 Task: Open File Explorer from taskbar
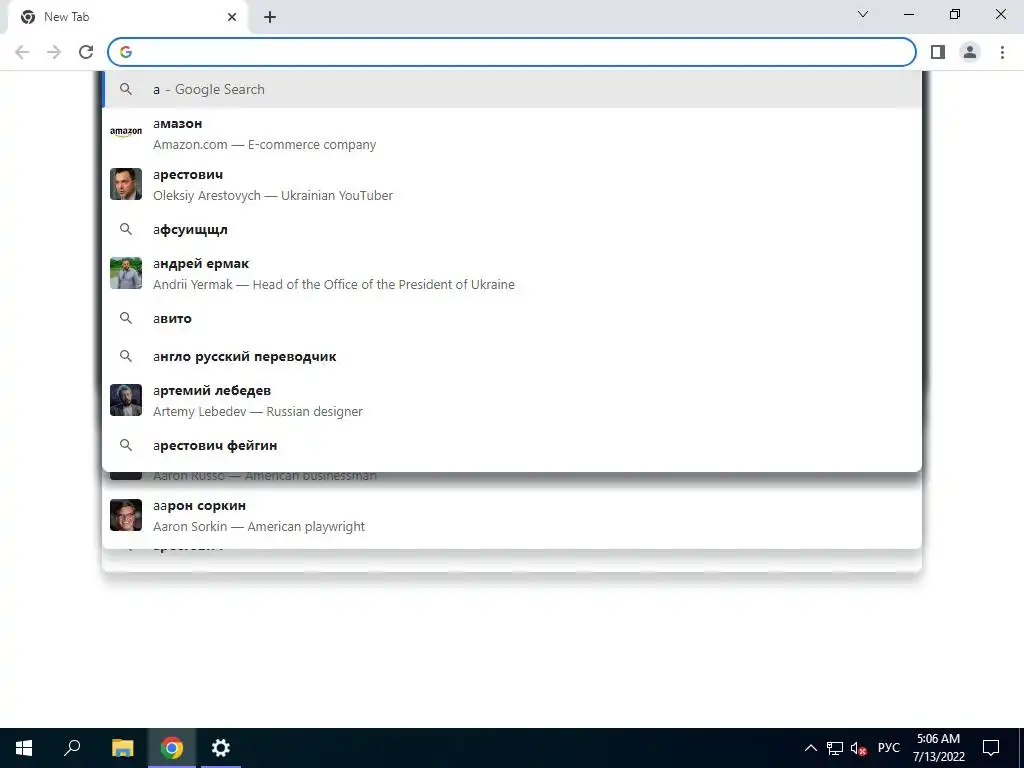(122, 748)
